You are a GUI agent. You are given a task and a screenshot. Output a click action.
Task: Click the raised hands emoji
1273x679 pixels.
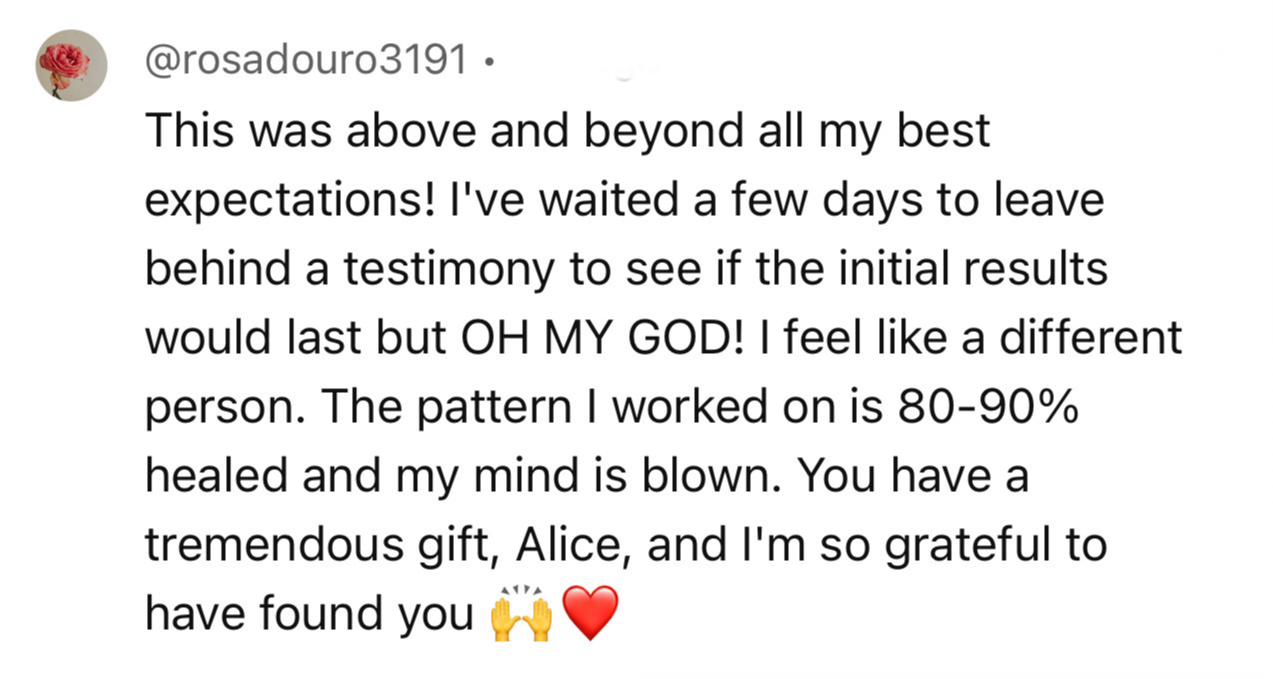click(x=522, y=614)
